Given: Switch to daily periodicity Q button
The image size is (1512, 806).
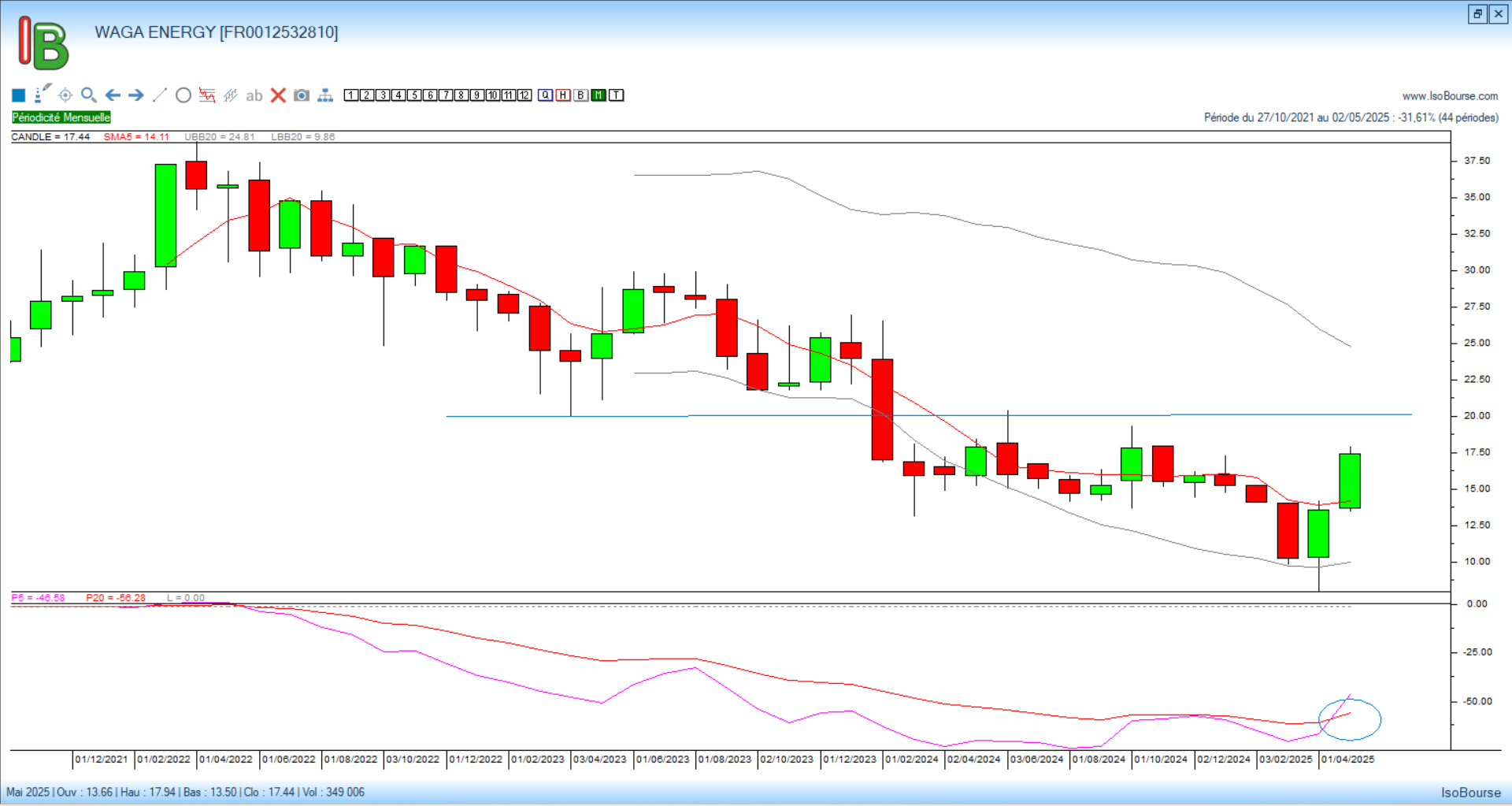Looking at the screenshot, I should click(546, 95).
